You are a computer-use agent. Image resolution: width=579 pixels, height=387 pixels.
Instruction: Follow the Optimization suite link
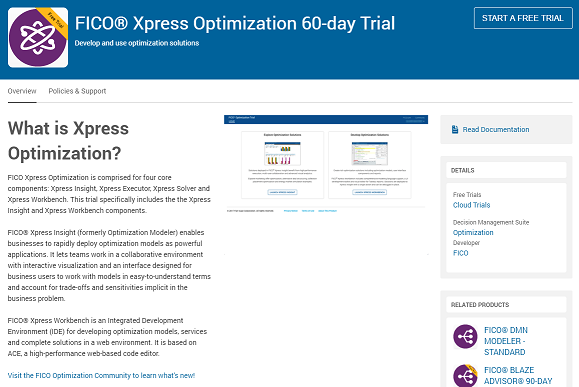pos(473,233)
